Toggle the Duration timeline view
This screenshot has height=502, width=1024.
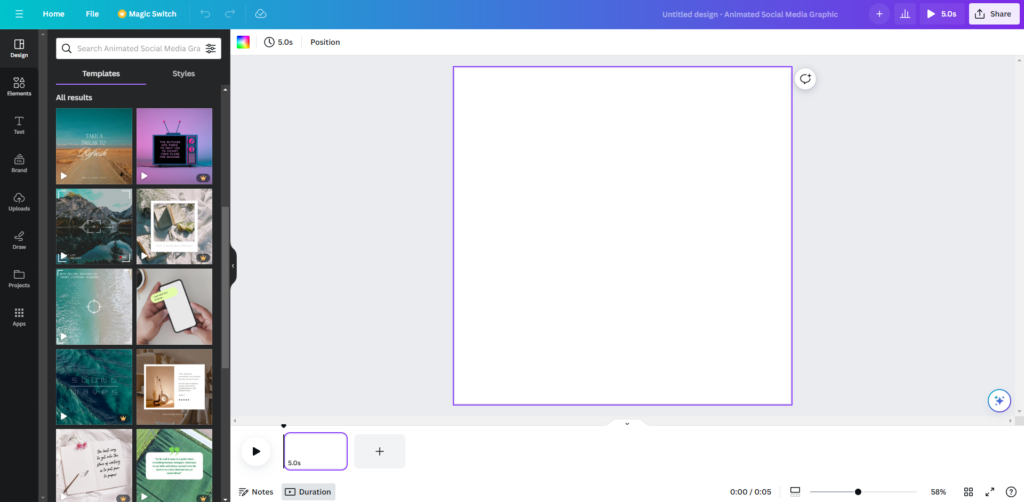pos(308,492)
